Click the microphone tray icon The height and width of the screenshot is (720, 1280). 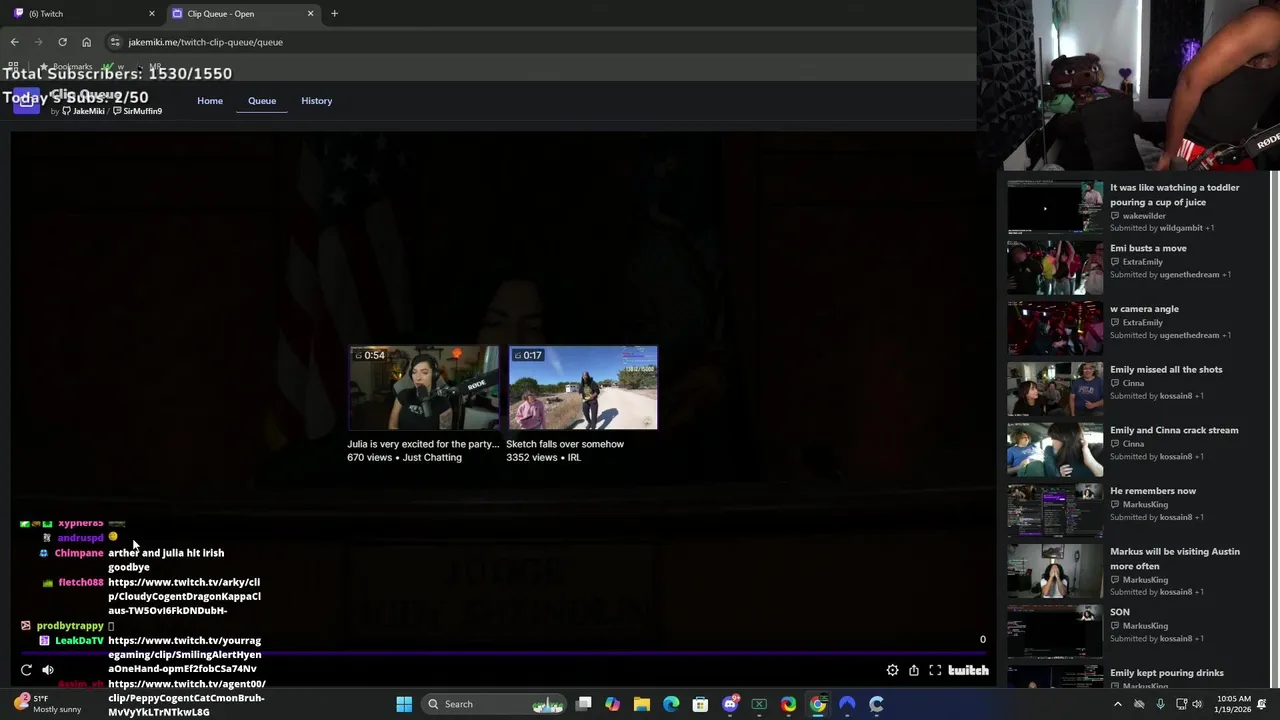tap(1160, 704)
